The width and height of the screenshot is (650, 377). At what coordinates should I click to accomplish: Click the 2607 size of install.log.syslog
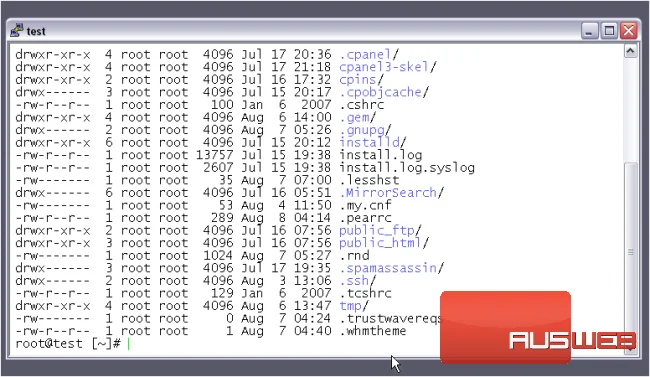click(x=218, y=168)
